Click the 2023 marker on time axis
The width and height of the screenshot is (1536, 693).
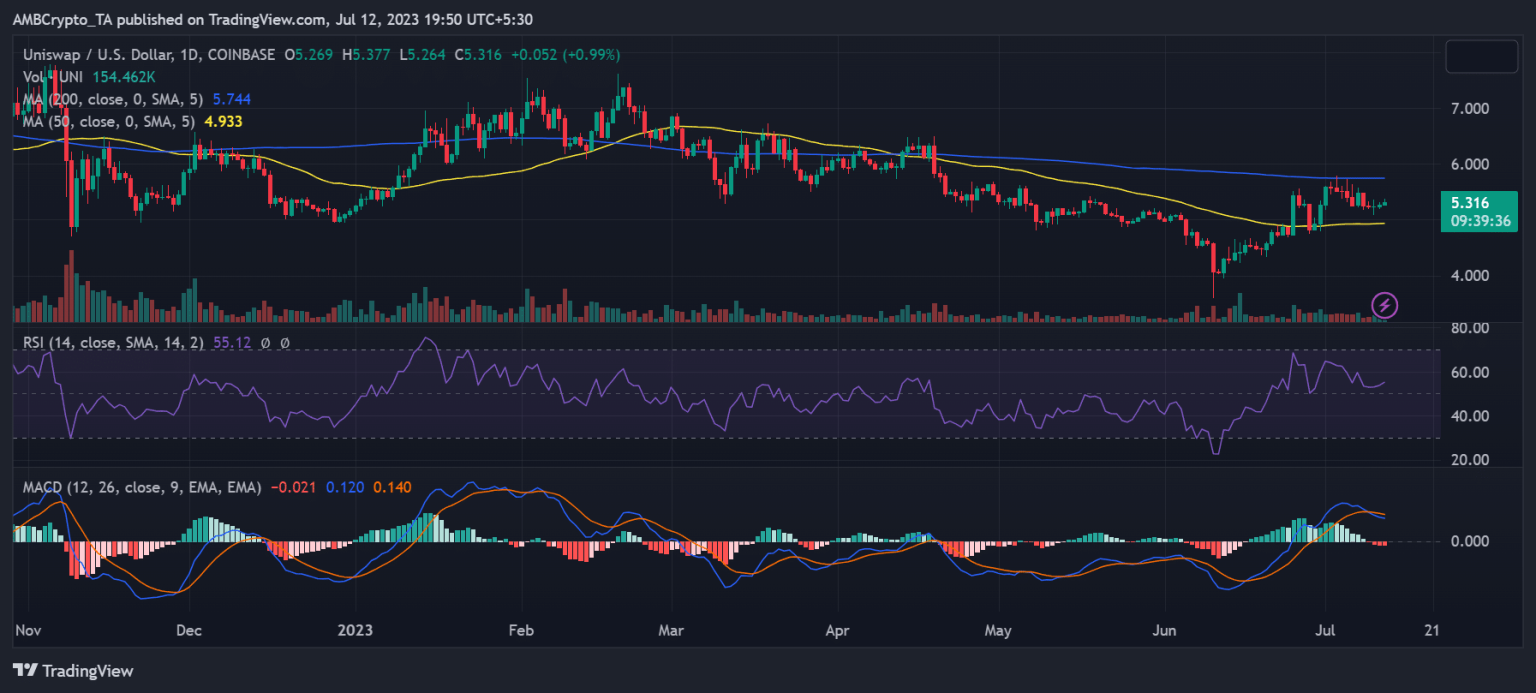coord(355,630)
